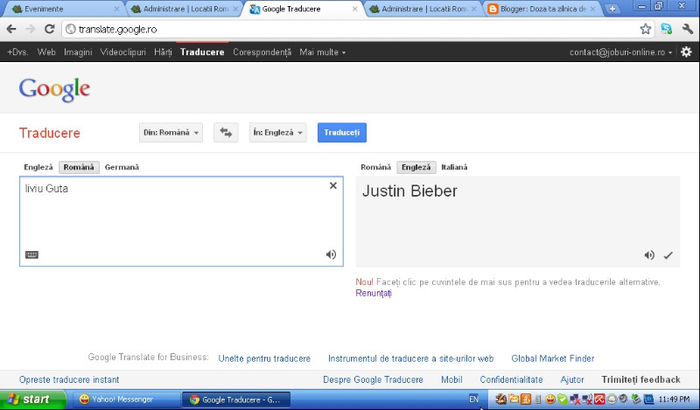The height and width of the screenshot is (410, 700).
Task: Expand the Din: Română language dropdown
Action: [x=171, y=132]
